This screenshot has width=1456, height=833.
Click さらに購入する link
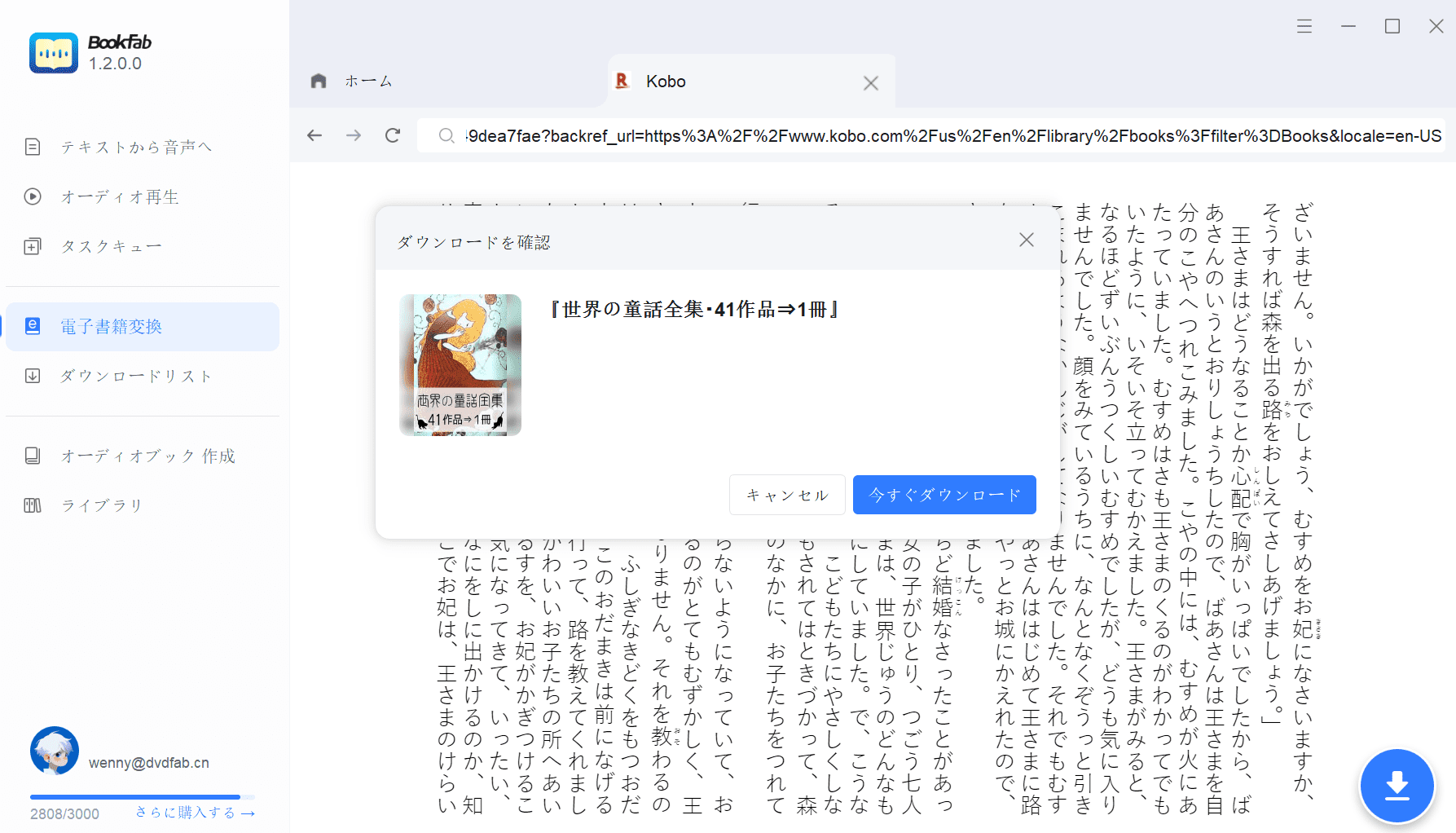195,813
